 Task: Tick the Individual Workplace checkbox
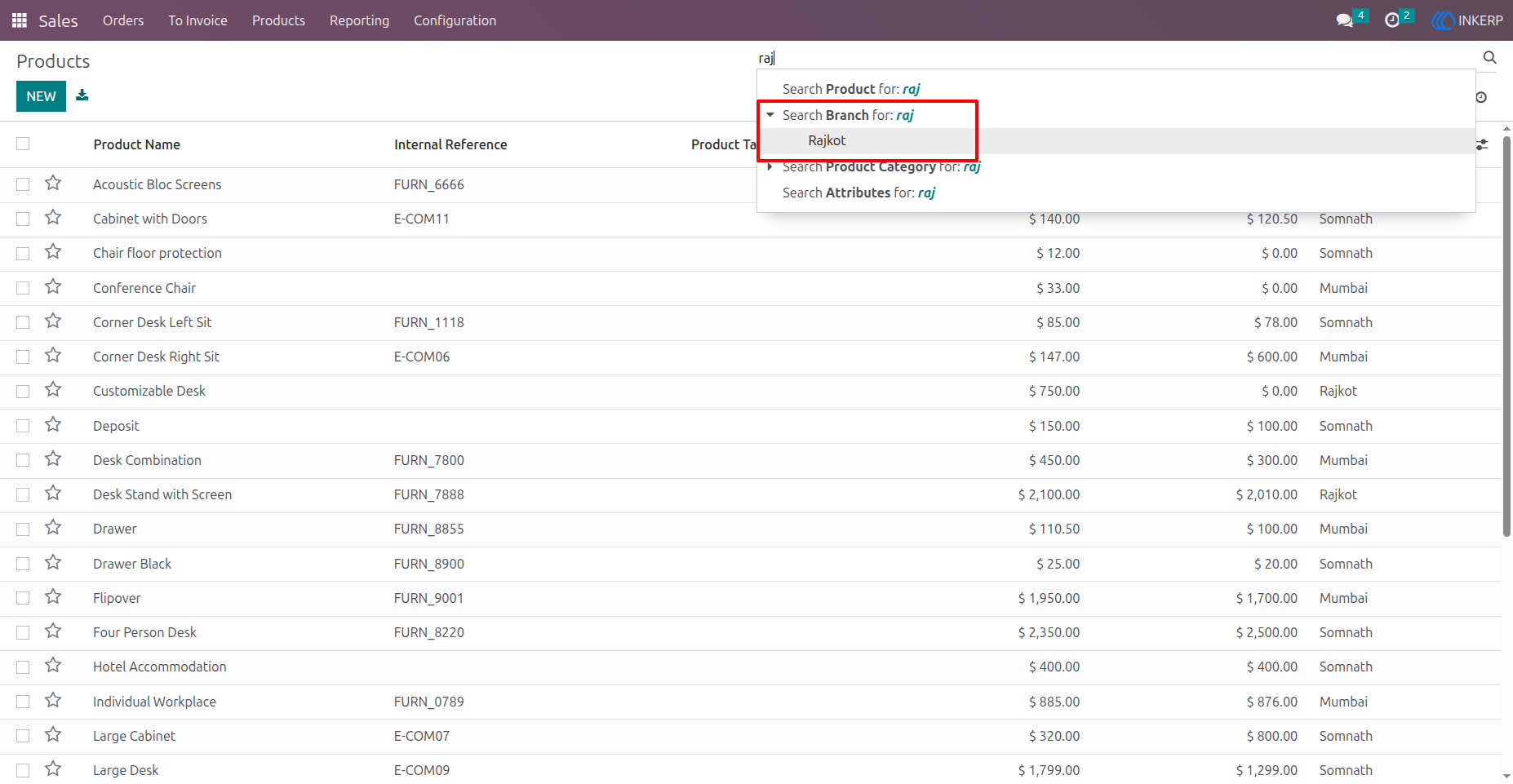23,702
